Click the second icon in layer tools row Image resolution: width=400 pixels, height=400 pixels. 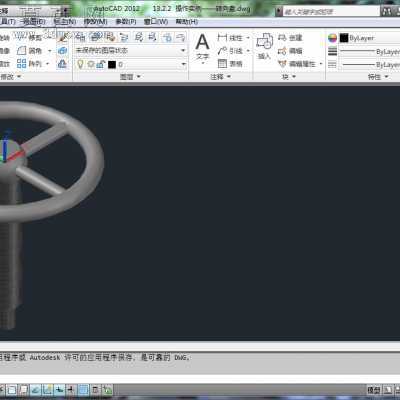(x=95, y=37)
